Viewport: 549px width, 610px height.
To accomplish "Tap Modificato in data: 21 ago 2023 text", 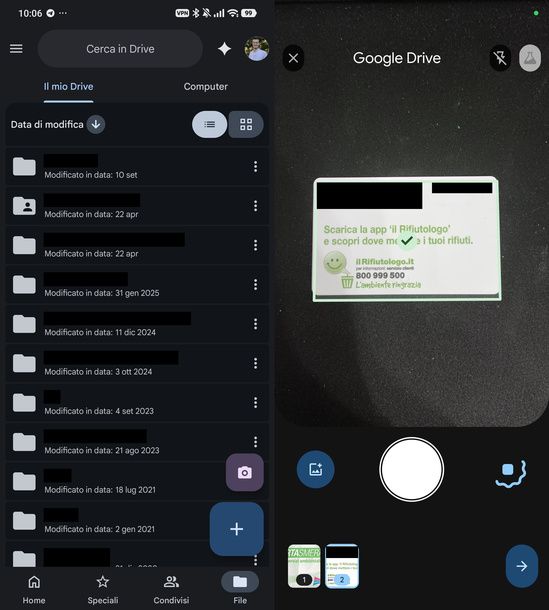I will pos(102,450).
